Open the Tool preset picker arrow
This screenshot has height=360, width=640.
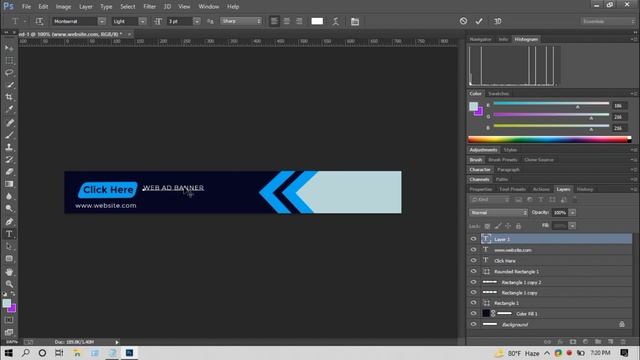(x=25, y=21)
